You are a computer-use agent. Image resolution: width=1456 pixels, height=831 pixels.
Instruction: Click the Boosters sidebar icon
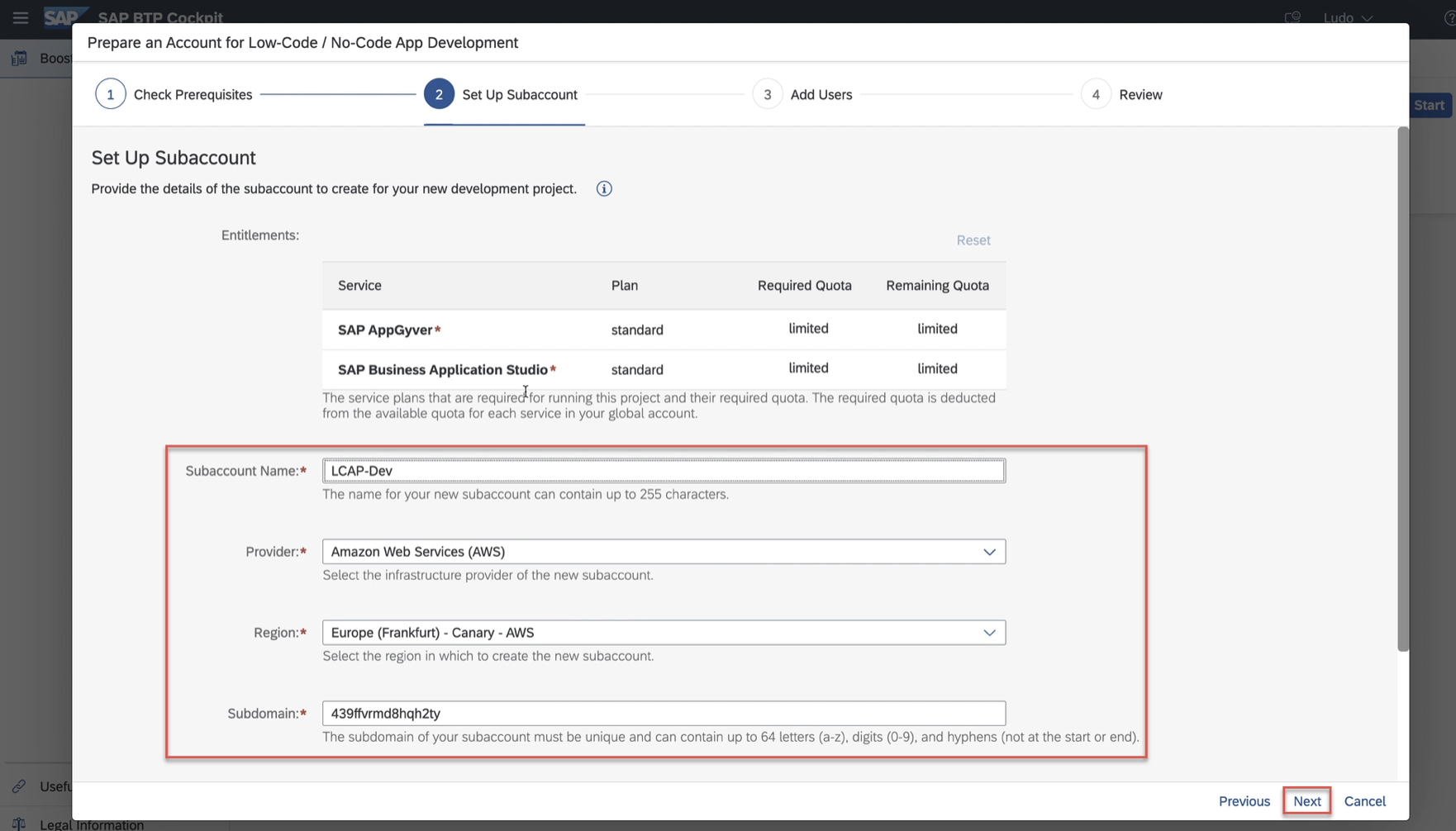(x=19, y=58)
